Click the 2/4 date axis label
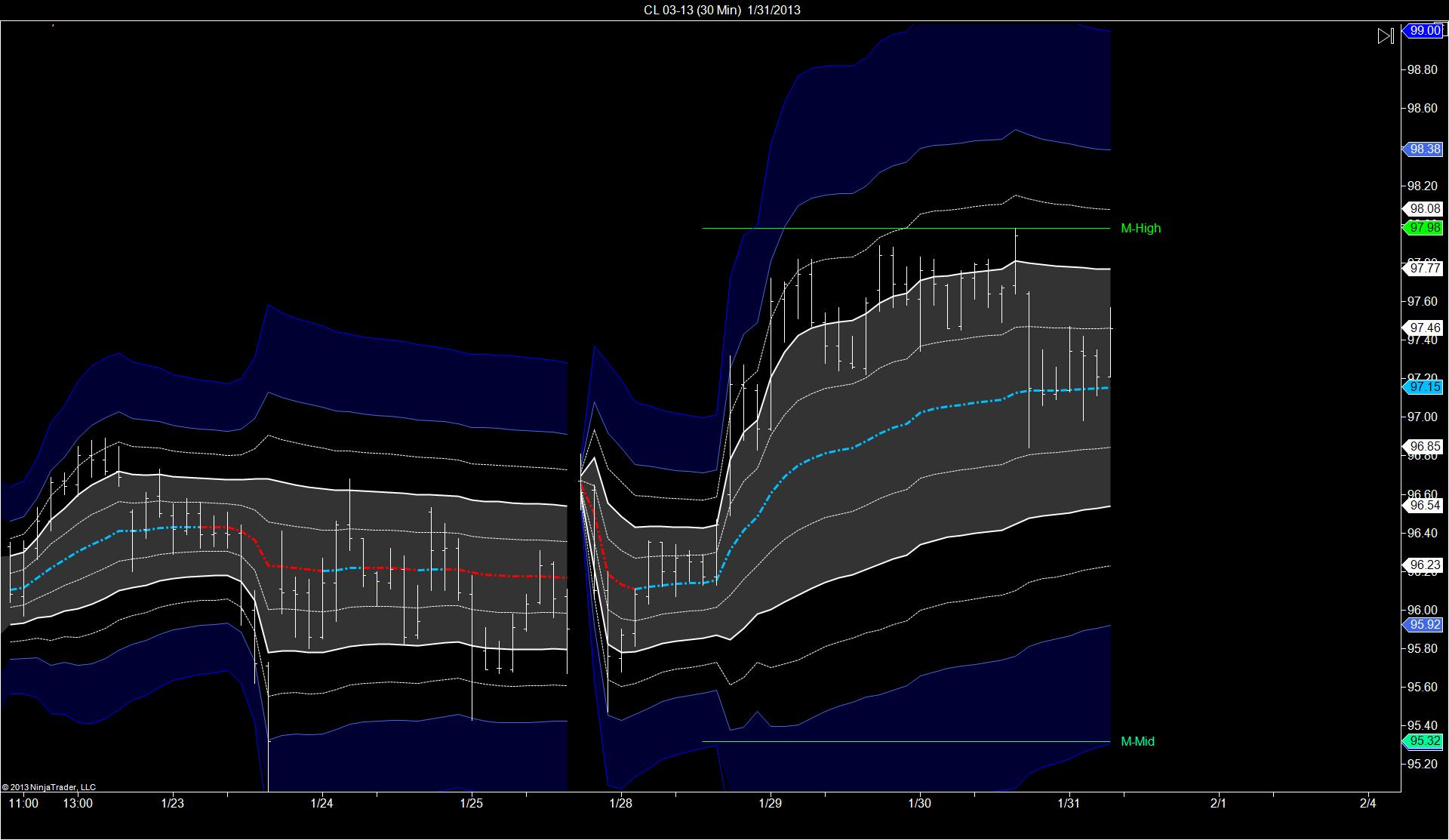Screen dimensions: 1449x840 1368,804
